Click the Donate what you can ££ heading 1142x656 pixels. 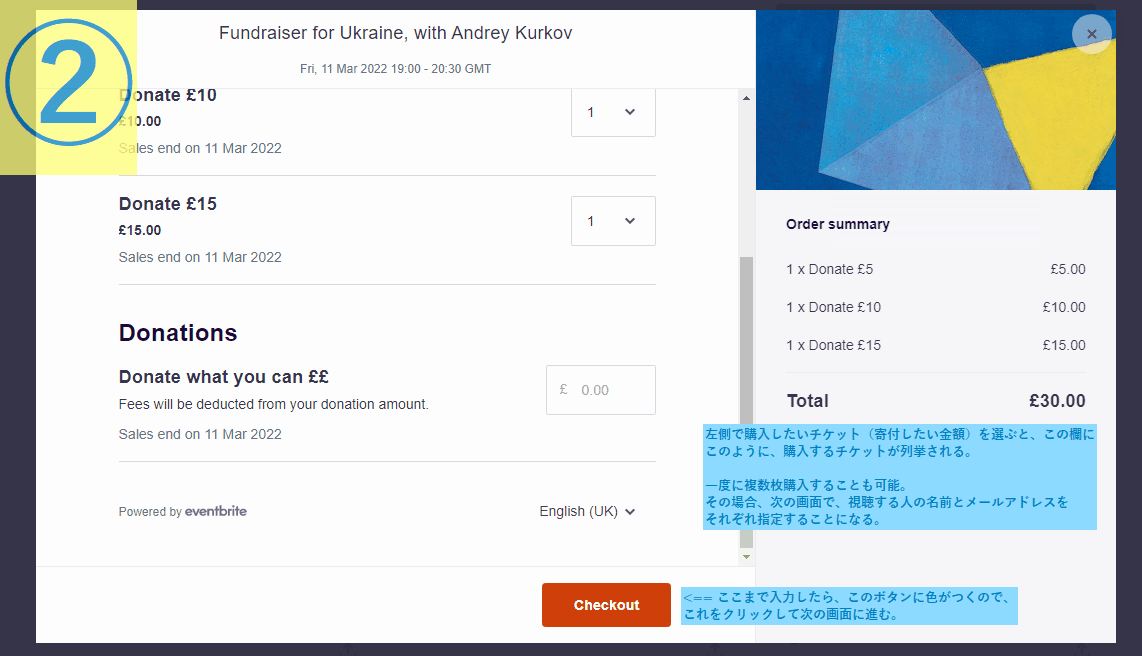pyautogui.click(x=224, y=376)
